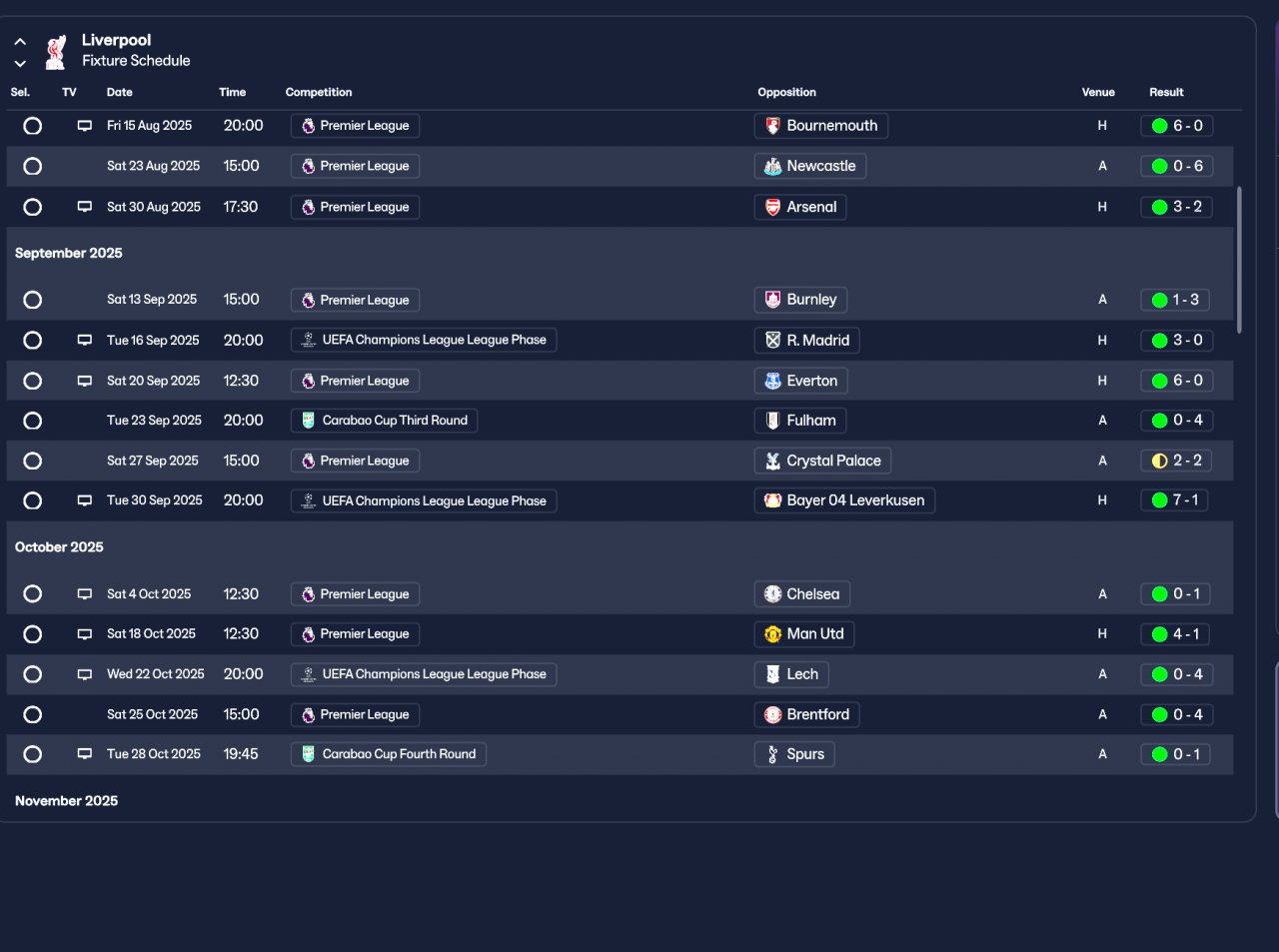
Task: Click the Everton club crest
Action: [x=772, y=381]
